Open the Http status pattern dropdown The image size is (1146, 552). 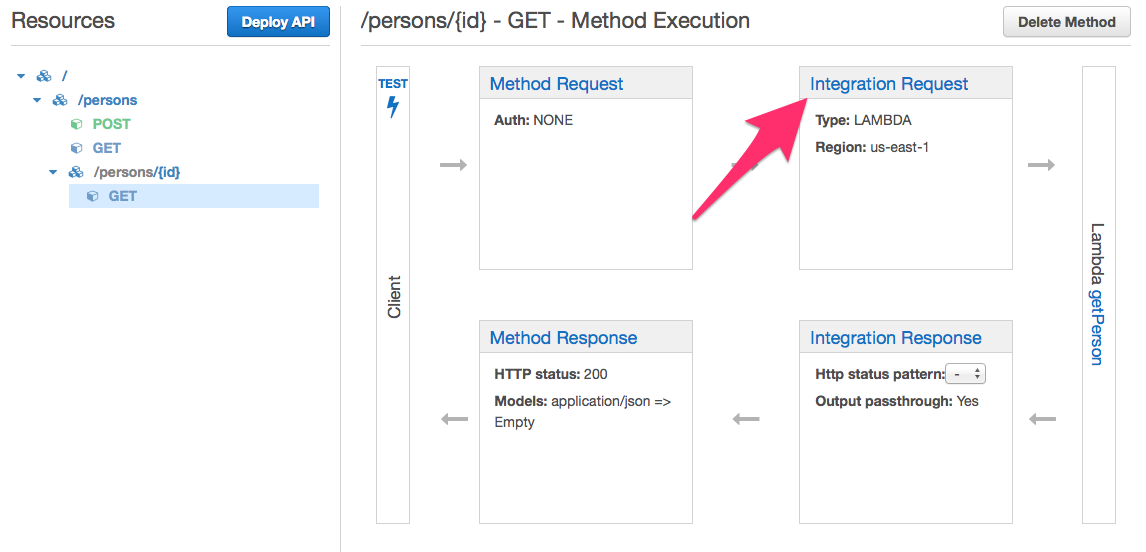pos(967,374)
